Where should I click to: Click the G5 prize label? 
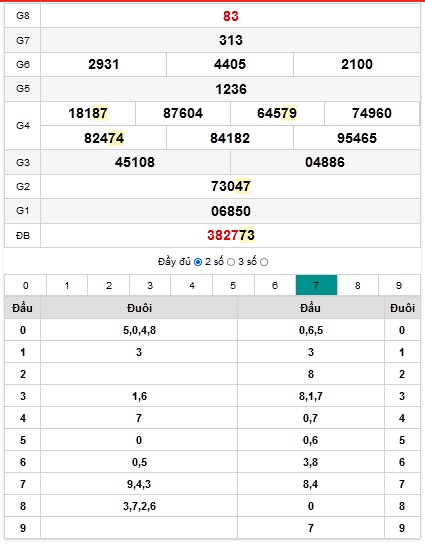23,89
